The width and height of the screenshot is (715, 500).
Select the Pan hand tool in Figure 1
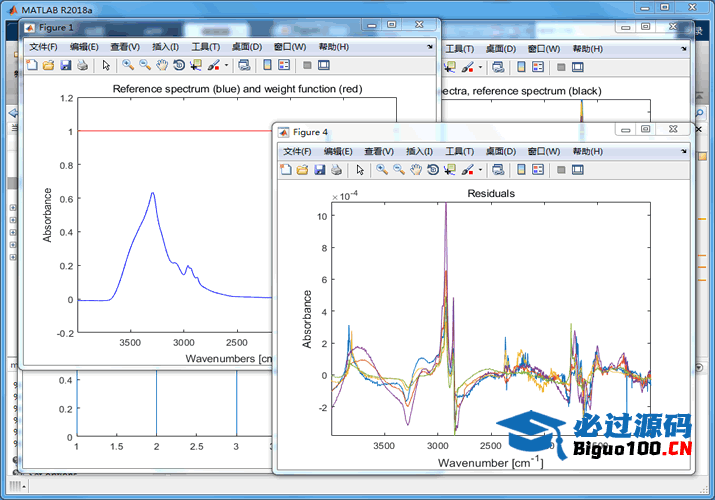click(x=162, y=65)
